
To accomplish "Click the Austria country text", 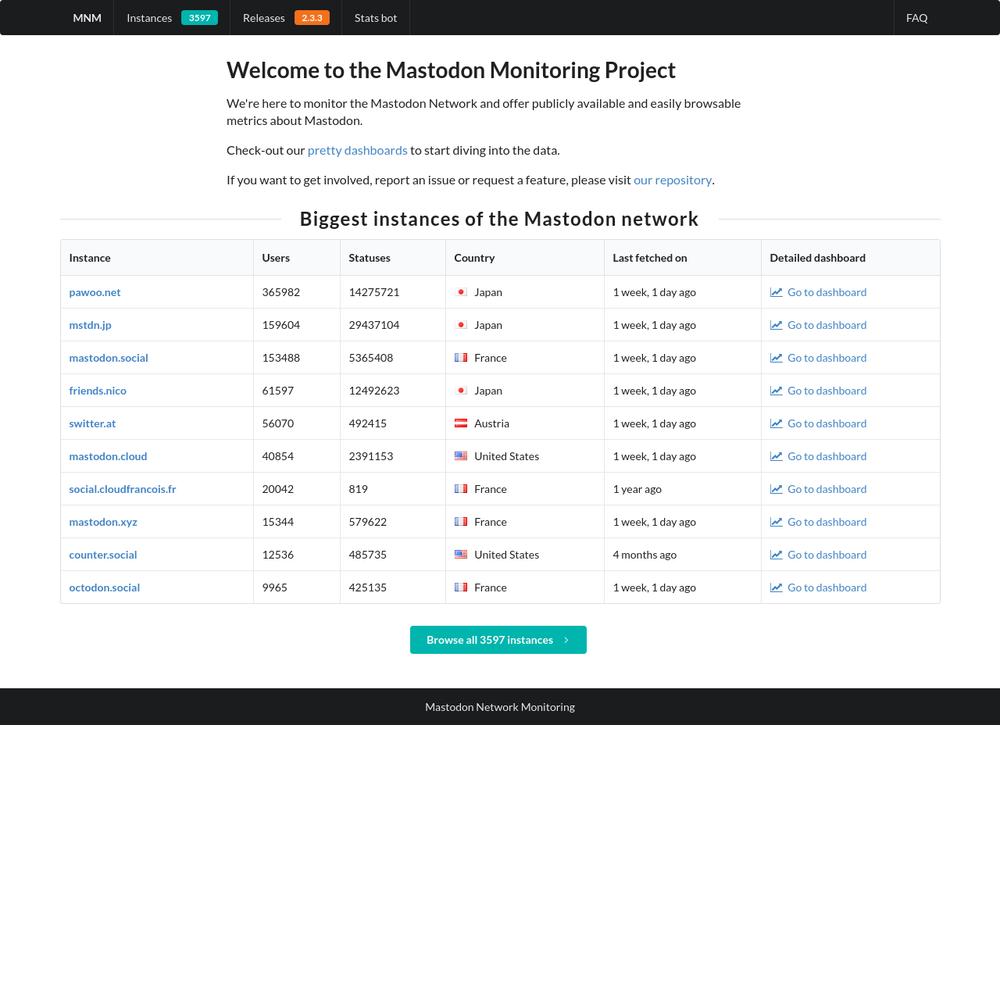I will (491, 424).
